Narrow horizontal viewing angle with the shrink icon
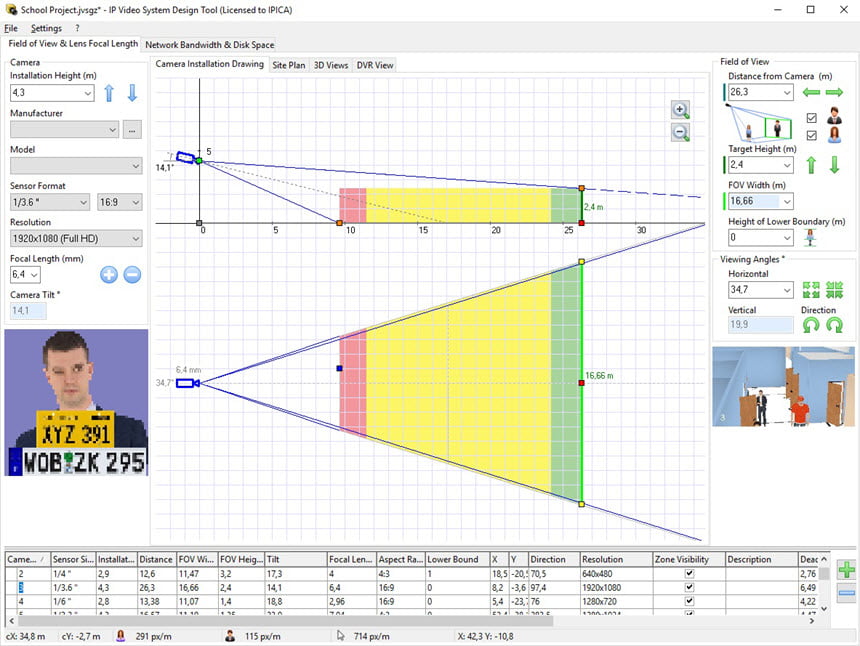 point(834,290)
